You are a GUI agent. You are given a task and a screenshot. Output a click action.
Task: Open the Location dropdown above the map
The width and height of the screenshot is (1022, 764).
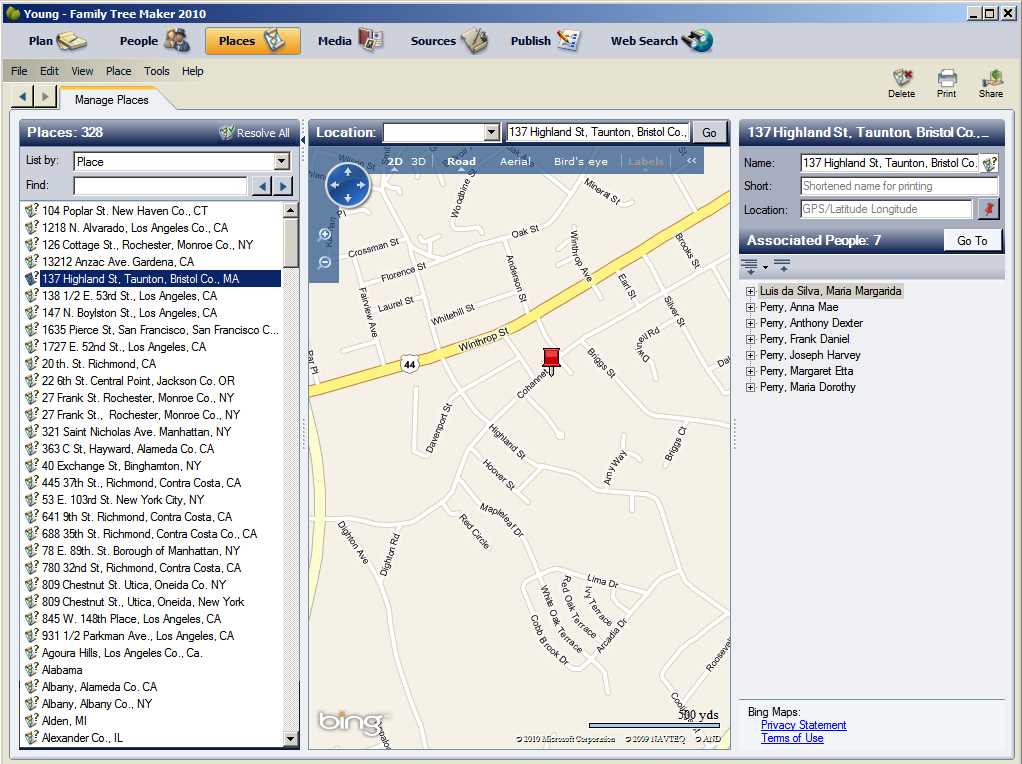point(491,133)
